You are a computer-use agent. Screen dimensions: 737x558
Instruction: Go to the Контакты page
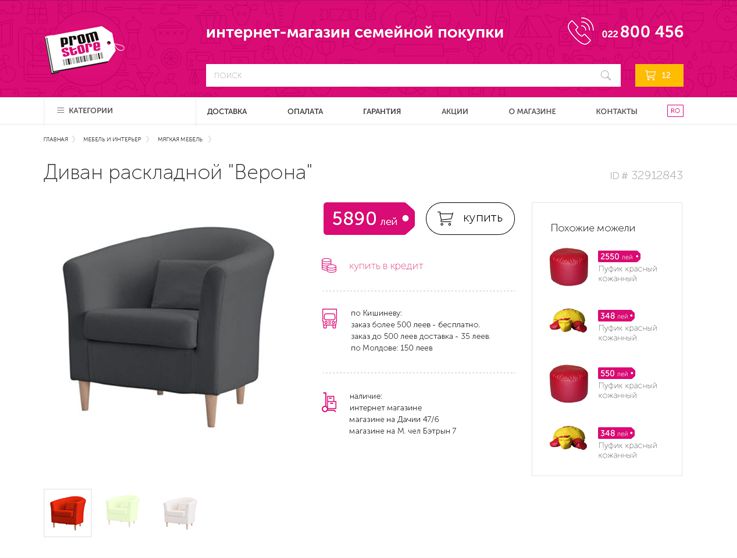[616, 111]
